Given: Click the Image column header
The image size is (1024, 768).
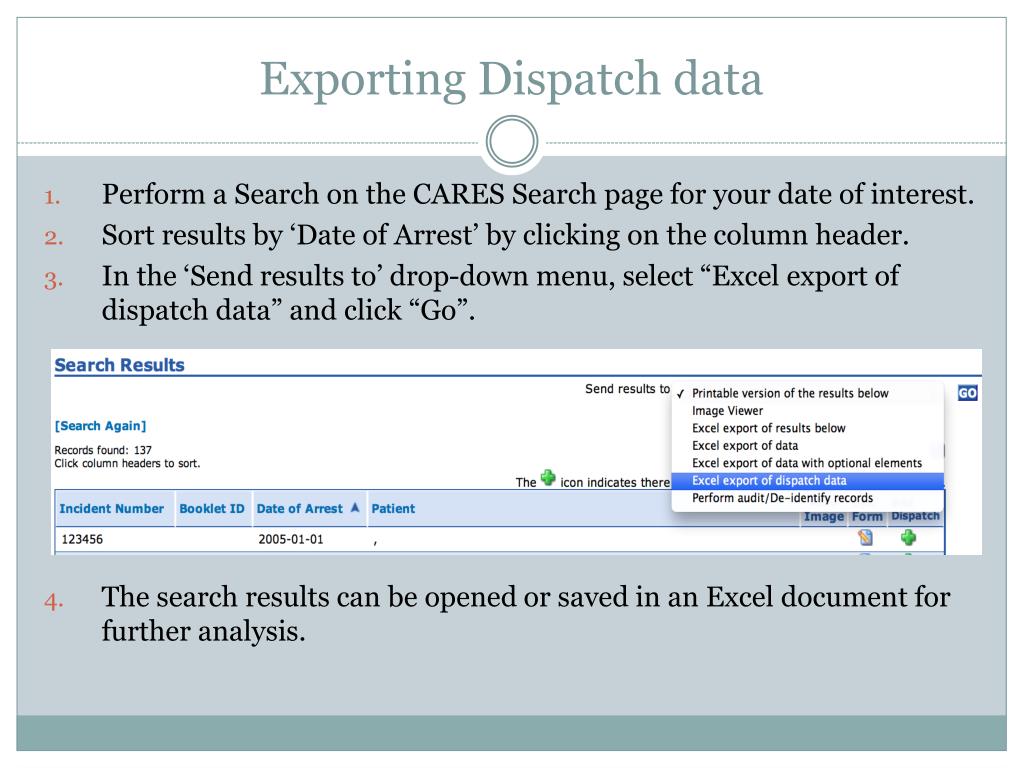Looking at the screenshot, I should (824, 517).
